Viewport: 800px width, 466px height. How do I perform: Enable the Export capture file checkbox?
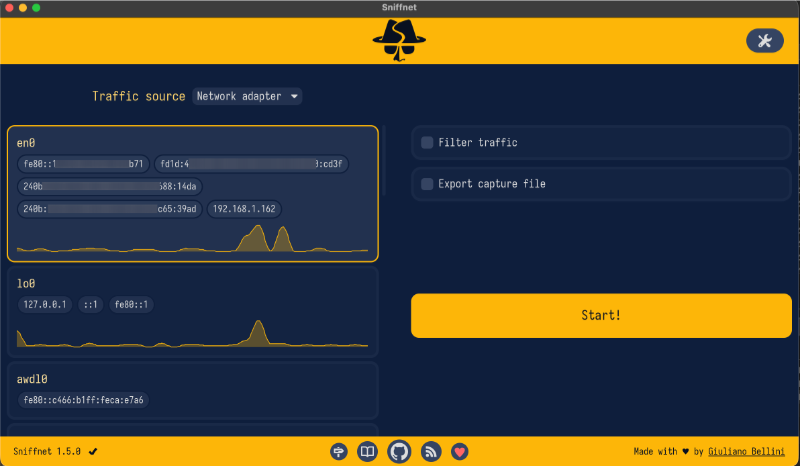pyautogui.click(x=427, y=184)
